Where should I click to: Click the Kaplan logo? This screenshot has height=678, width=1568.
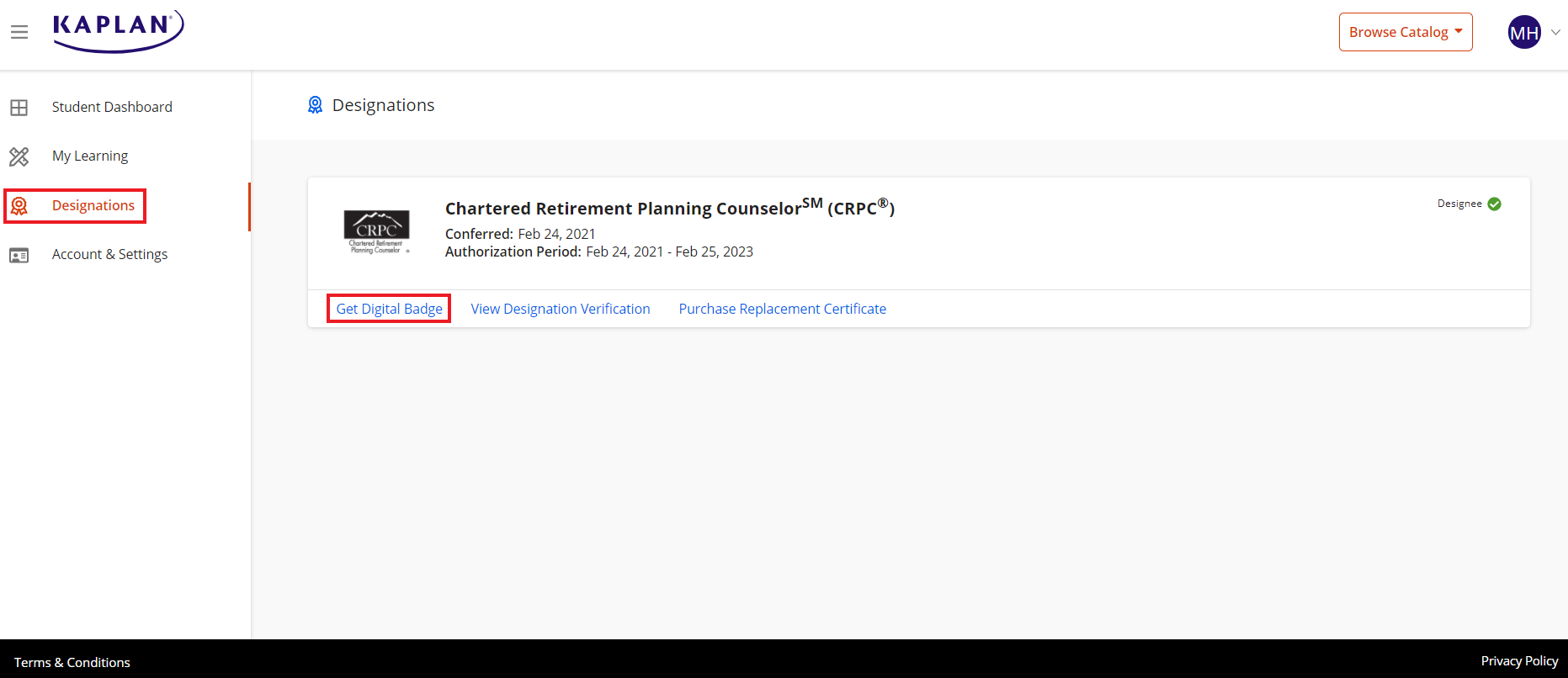pos(118,31)
